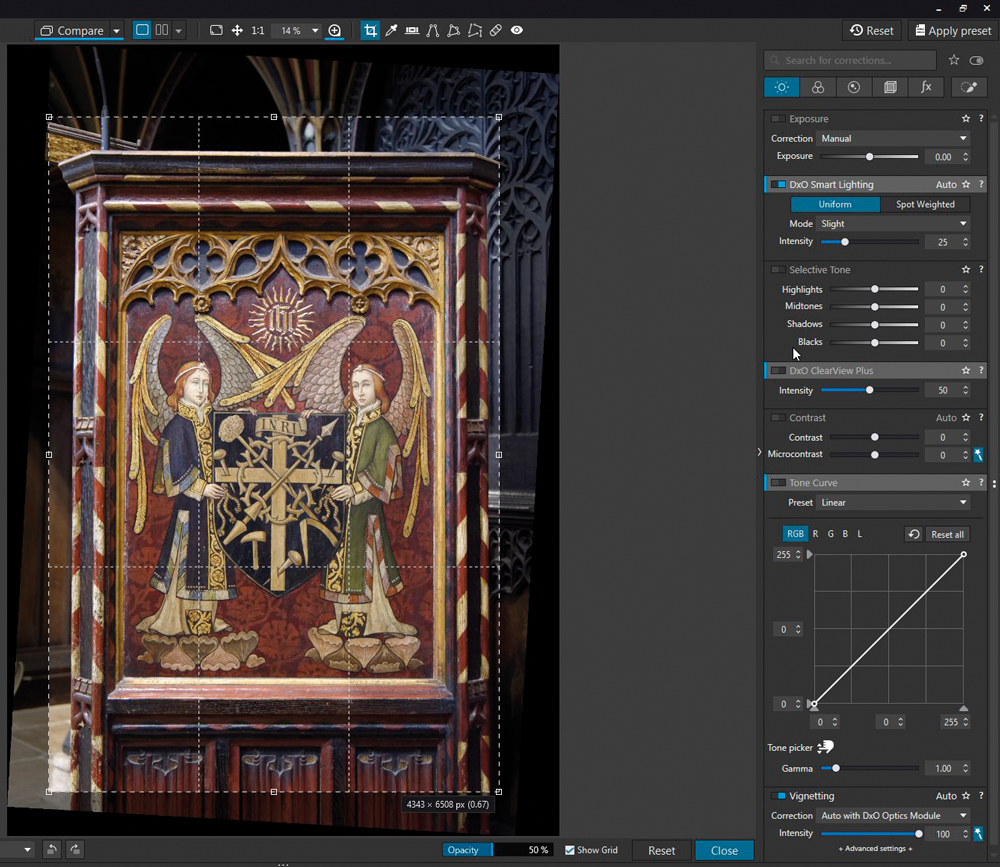1000x867 pixels.
Task: Toggle the active corrections only switch
Action: pyautogui.click(x=976, y=60)
